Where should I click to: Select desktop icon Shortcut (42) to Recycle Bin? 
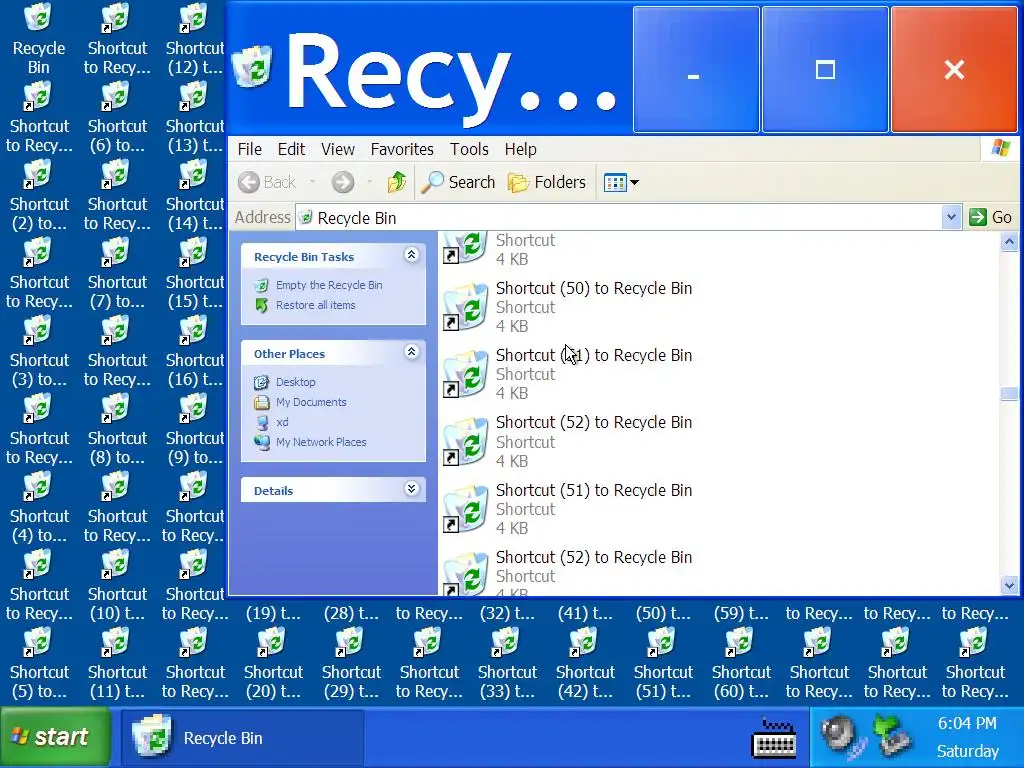585,663
